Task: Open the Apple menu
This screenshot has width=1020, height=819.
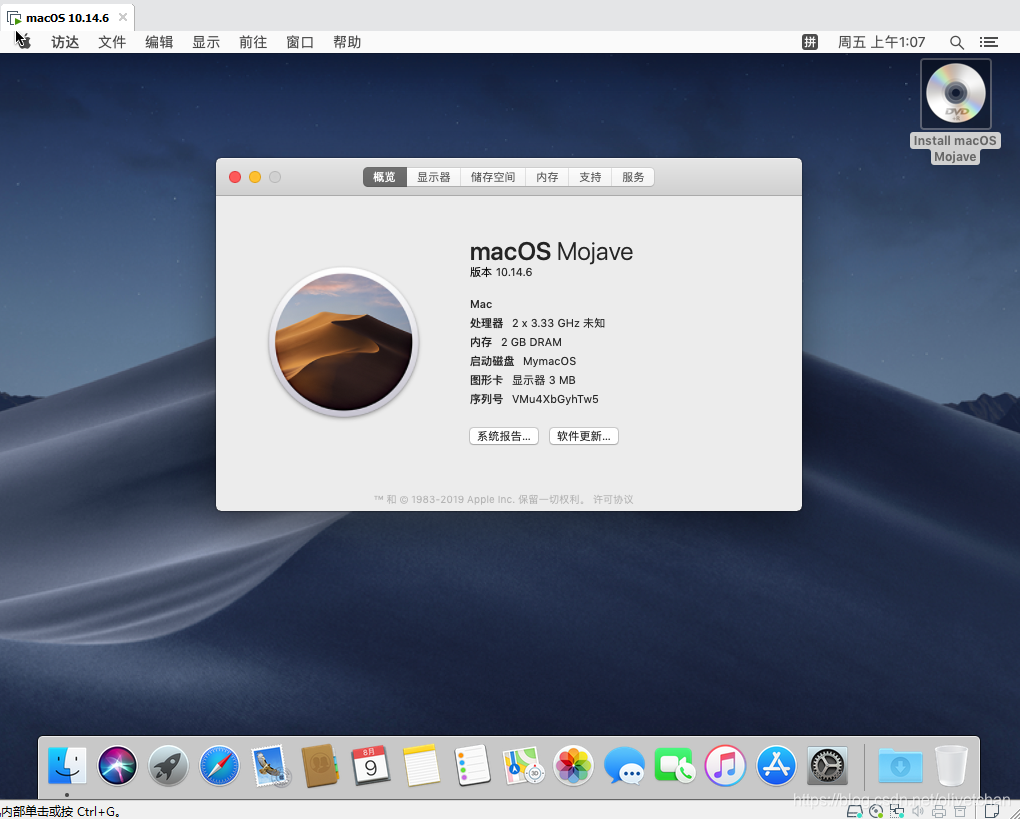Action: (23, 42)
